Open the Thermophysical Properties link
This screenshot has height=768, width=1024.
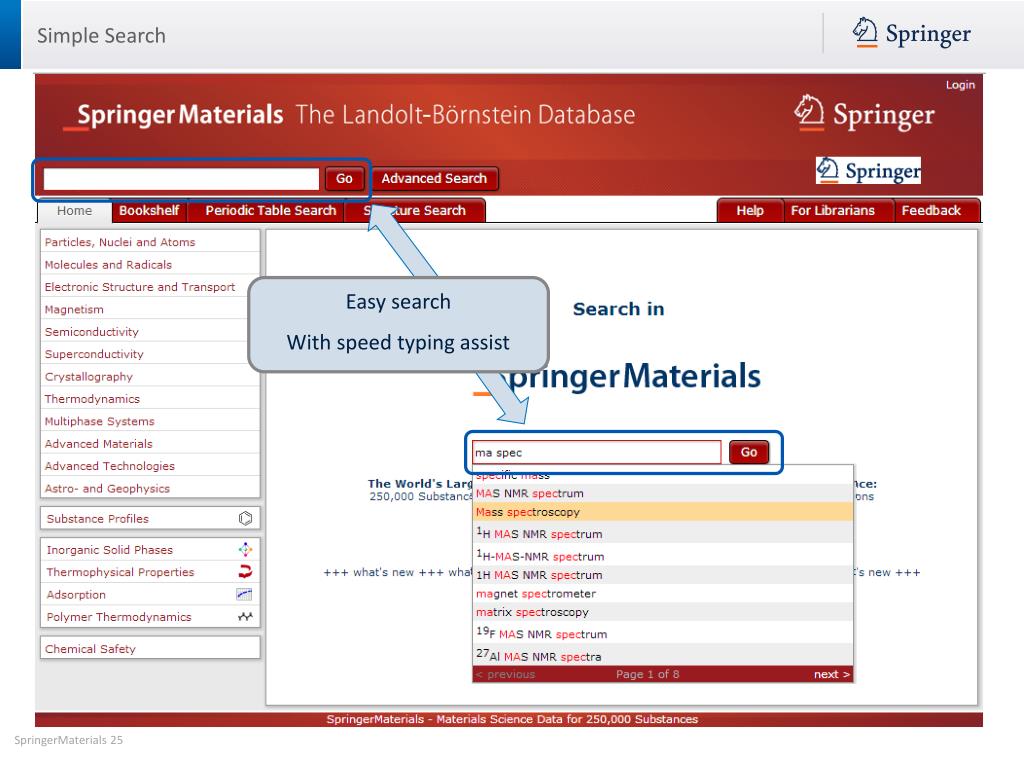120,572
